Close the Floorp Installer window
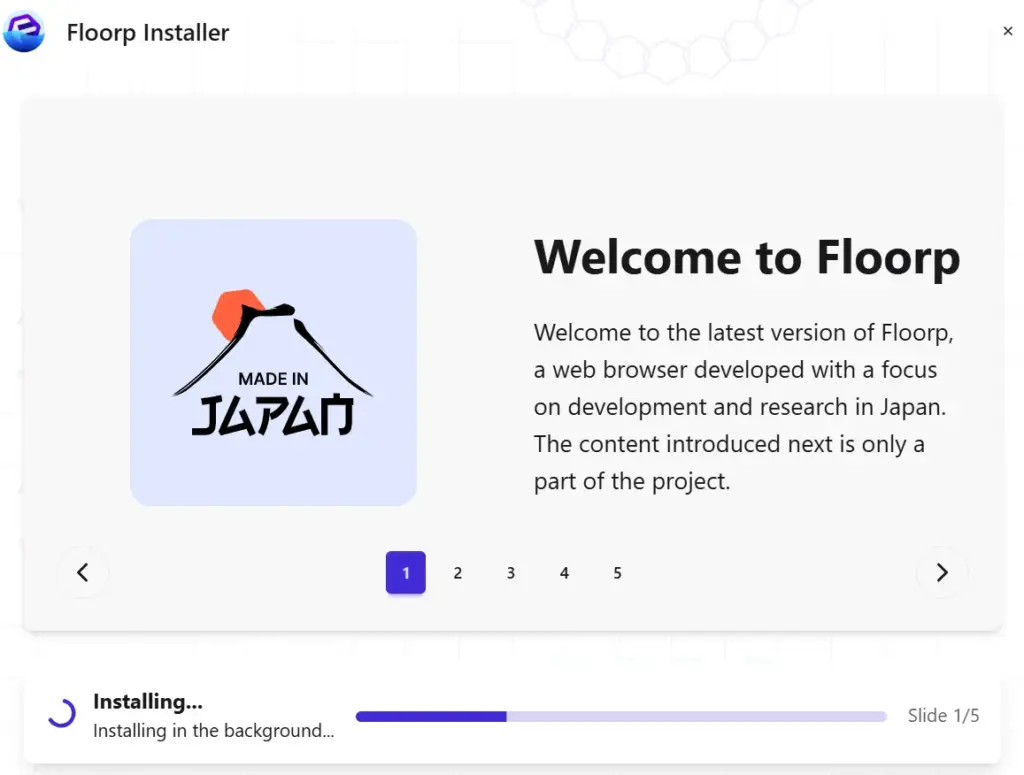This screenshot has height=775, width=1024. [x=1007, y=31]
